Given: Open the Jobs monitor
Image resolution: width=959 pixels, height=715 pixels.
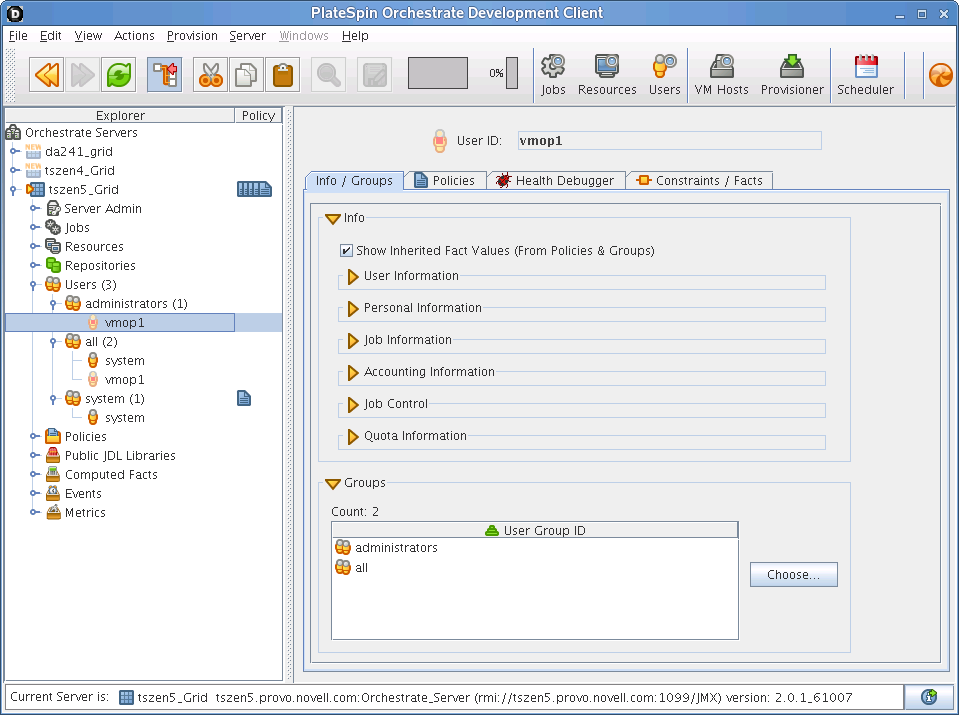Looking at the screenshot, I should [x=553, y=75].
